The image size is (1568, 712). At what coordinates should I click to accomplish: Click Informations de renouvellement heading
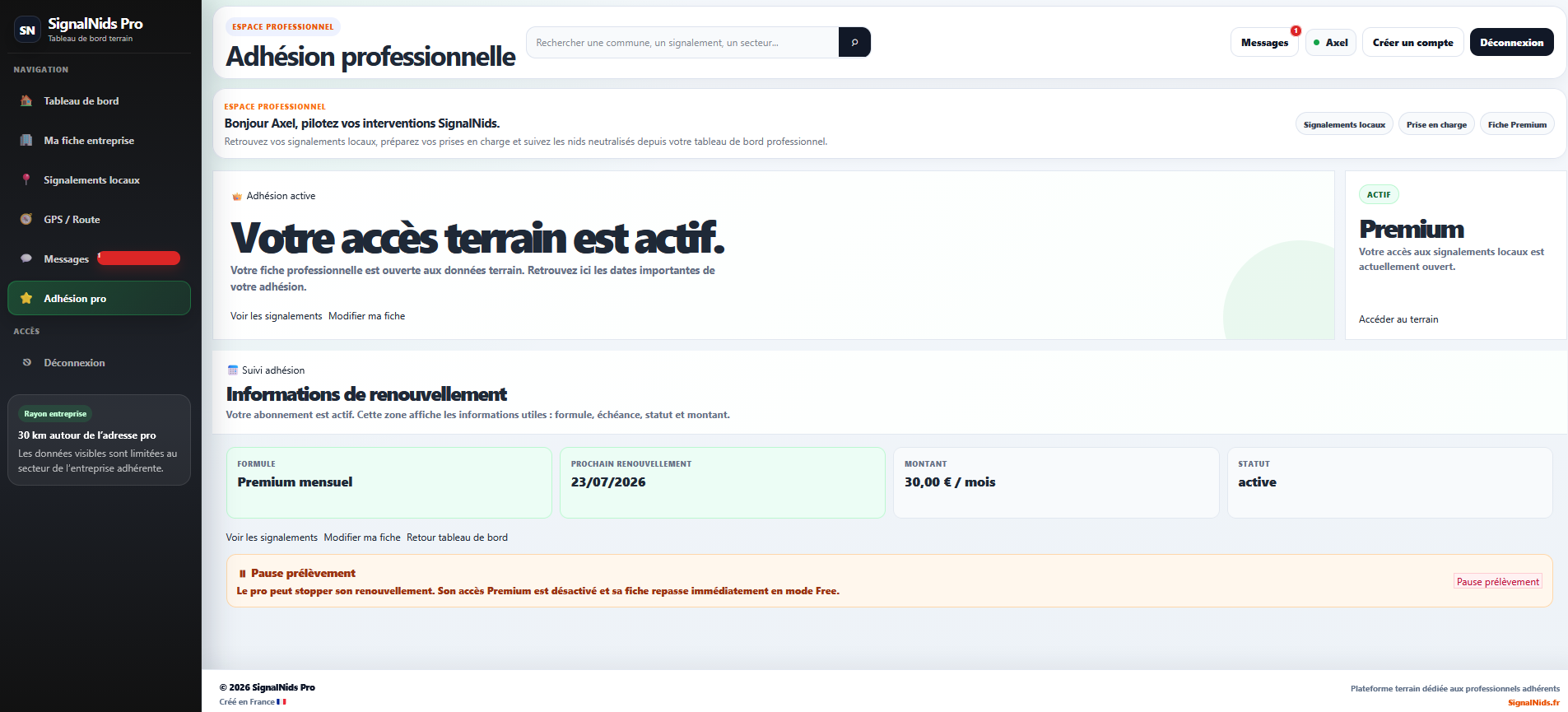coord(366,394)
